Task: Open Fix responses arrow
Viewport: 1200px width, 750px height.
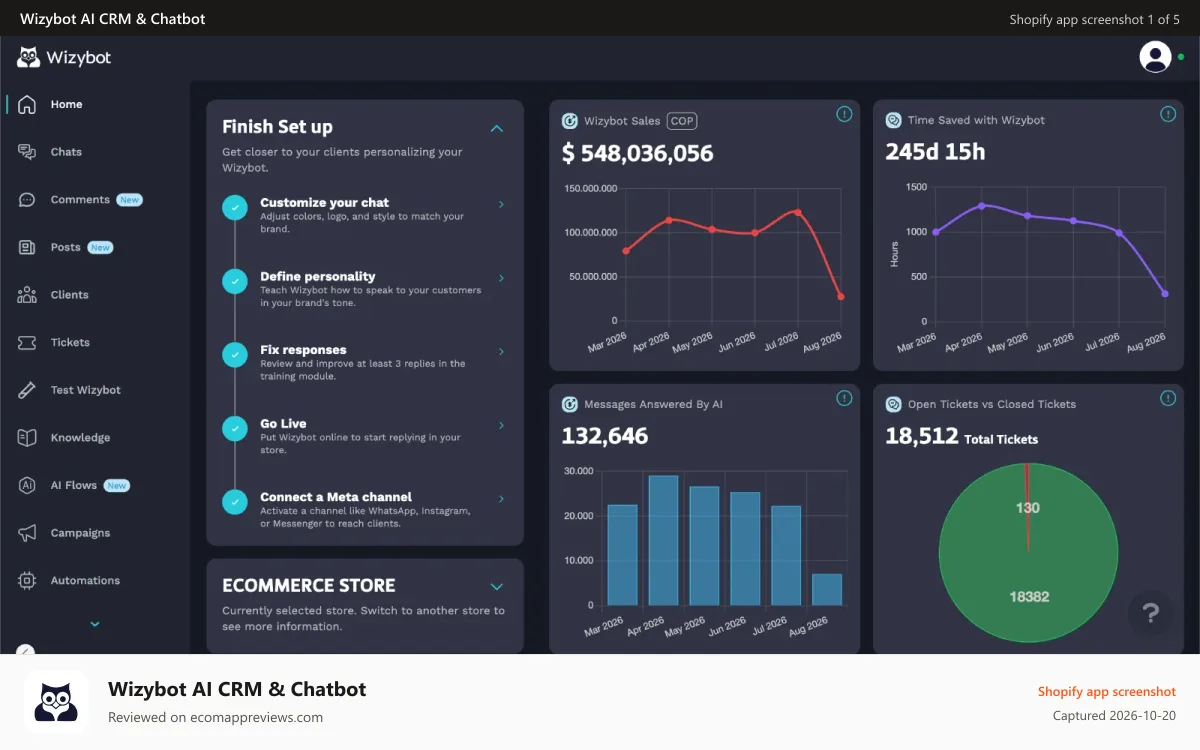Action: [501, 352]
